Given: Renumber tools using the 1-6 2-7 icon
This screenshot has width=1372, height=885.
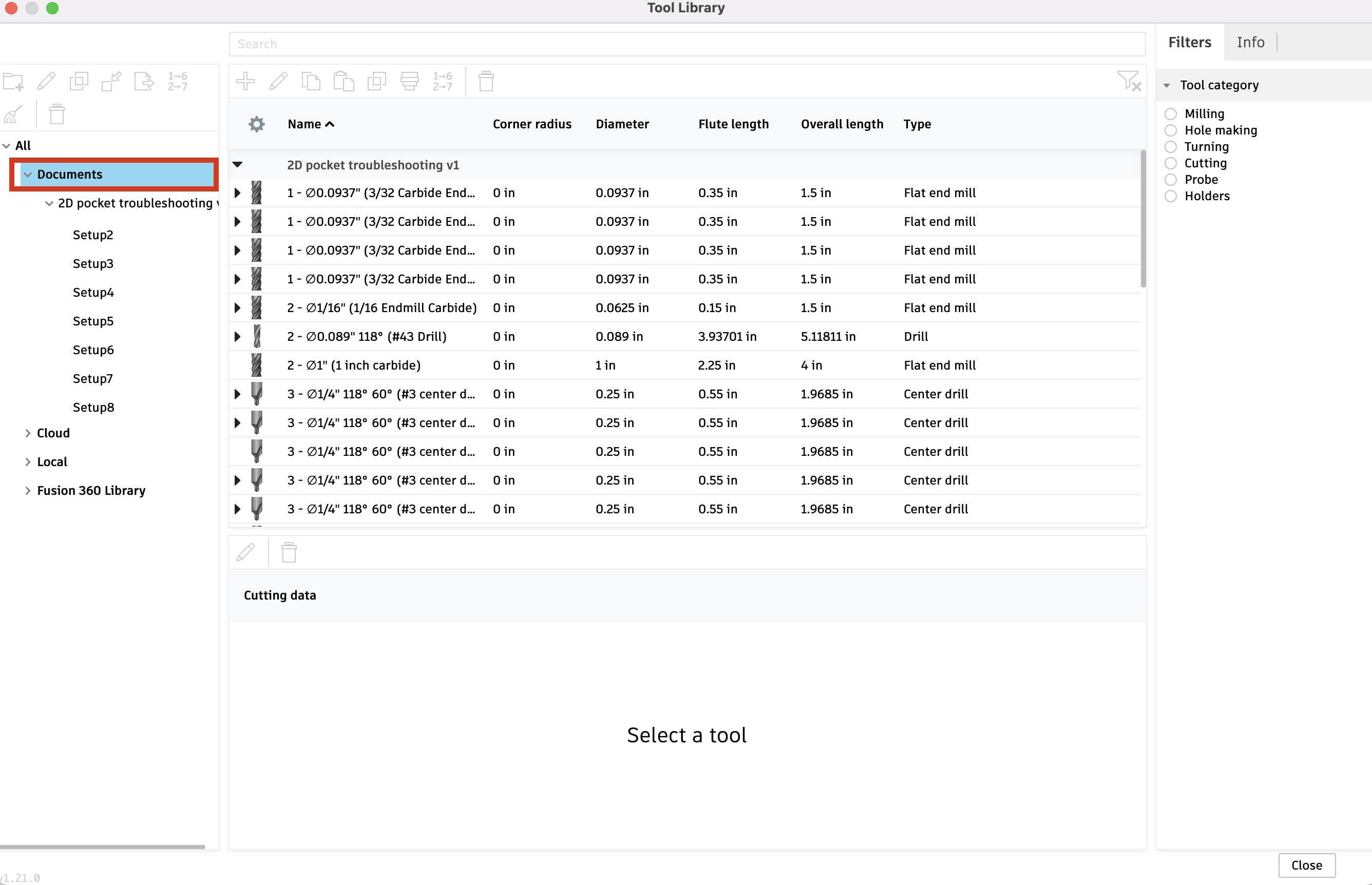Looking at the screenshot, I should 443,81.
